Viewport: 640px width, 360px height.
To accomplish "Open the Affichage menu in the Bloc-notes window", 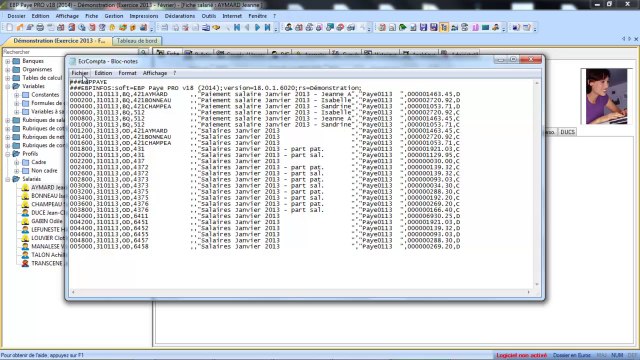I will coord(155,73).
